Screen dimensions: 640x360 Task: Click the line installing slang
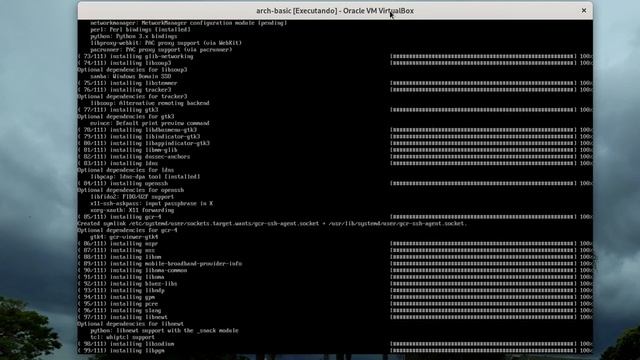pos(119,310)
